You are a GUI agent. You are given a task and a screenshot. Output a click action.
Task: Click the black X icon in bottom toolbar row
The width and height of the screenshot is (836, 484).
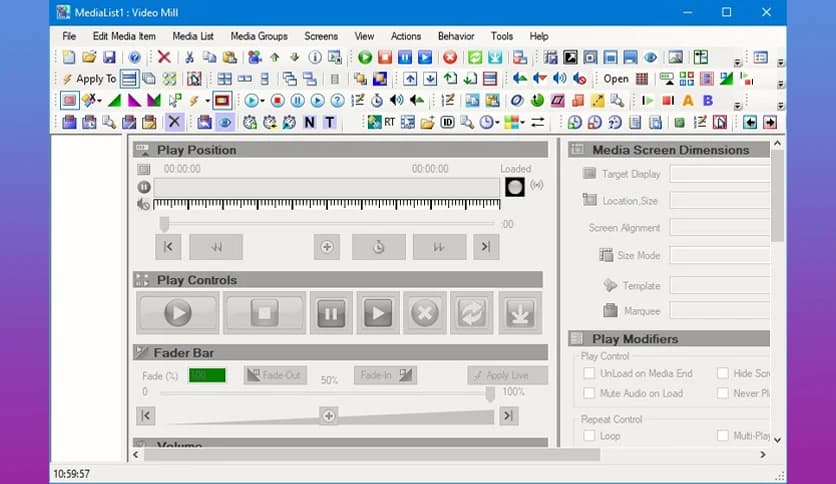coord(174,122)
